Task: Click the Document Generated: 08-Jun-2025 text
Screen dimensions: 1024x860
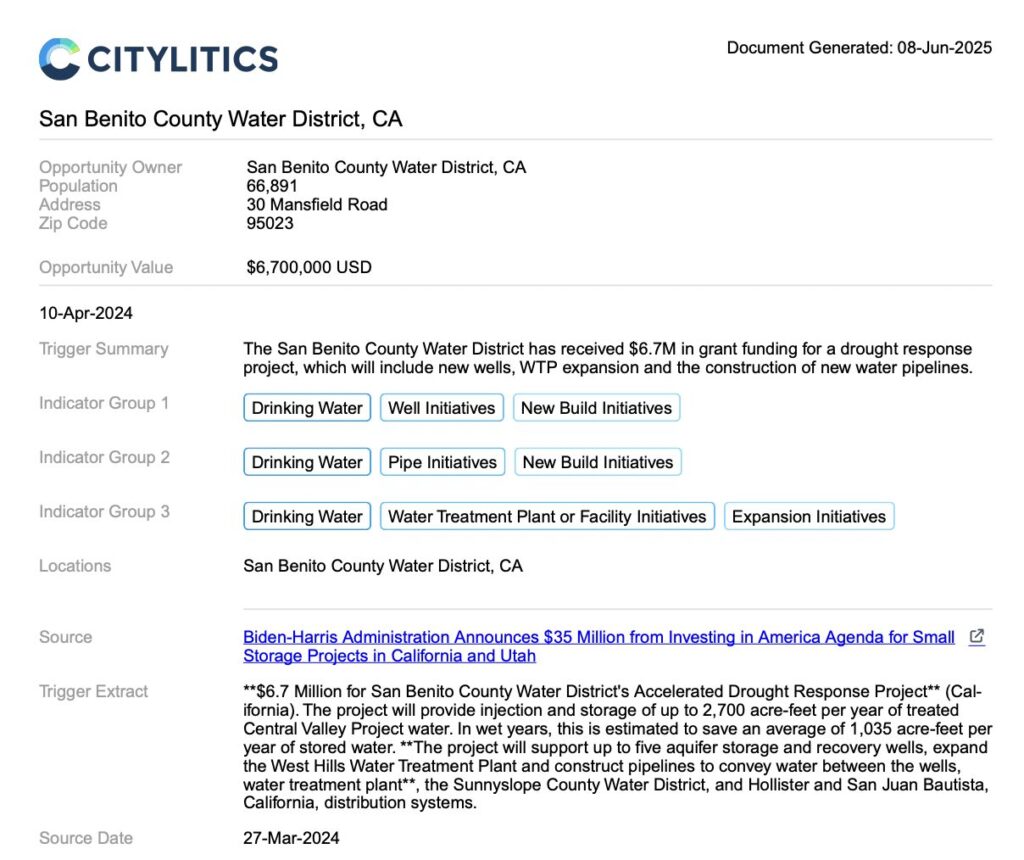Action: pos(859,48)
